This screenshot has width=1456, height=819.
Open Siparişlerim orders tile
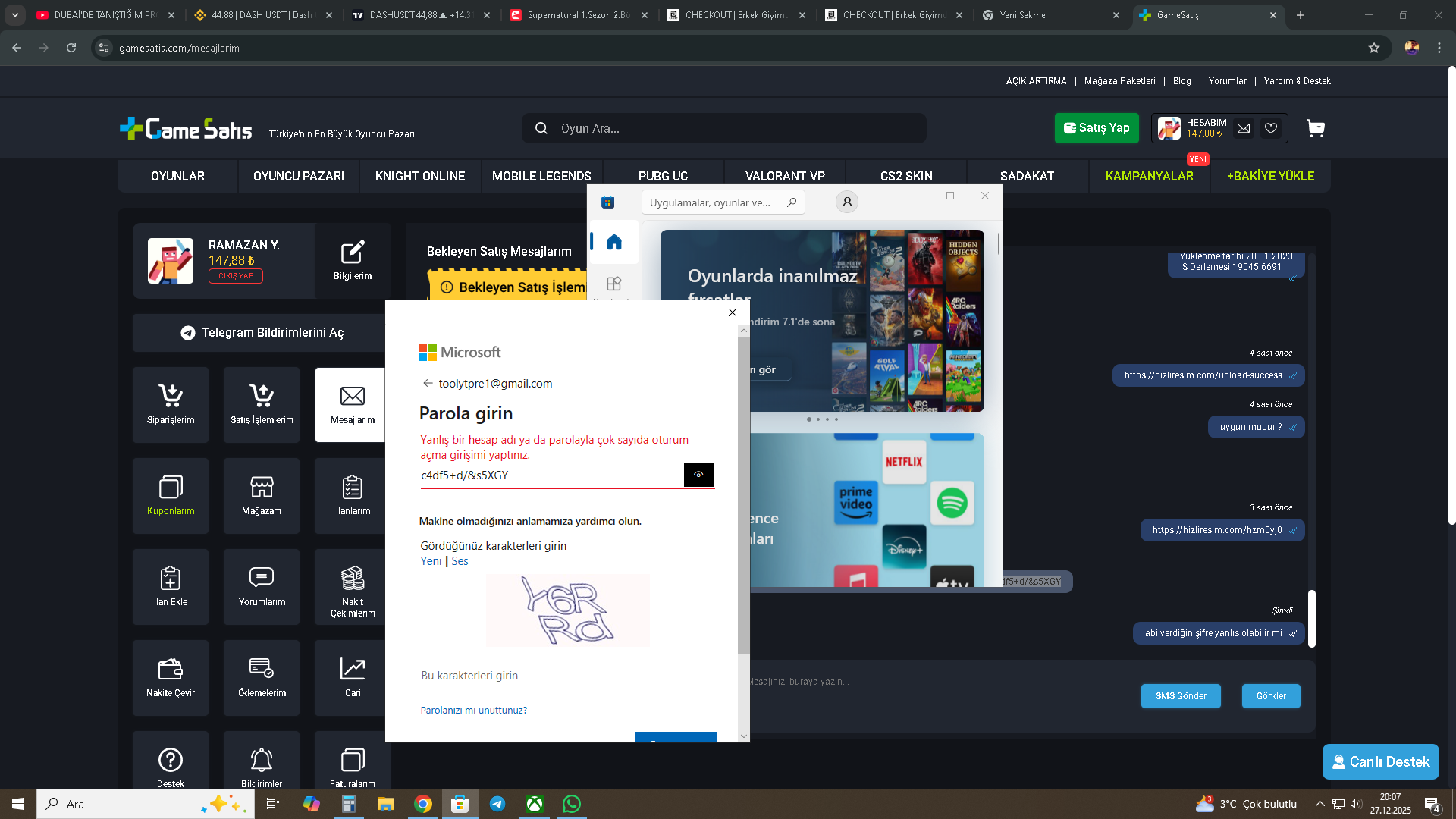pos(171,404)
